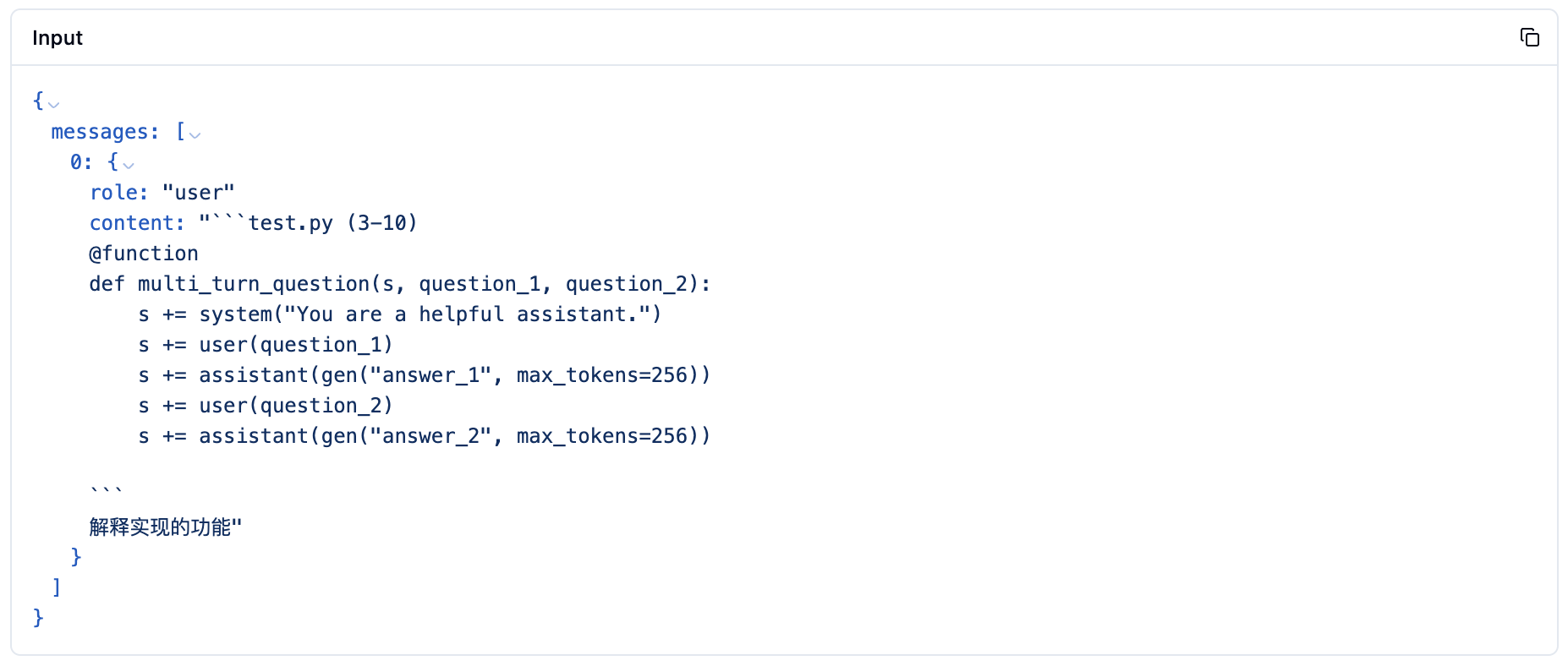This screenshot has height=666, width=1568.
Task: Click the @function decorator line
Action: tap(144, 254)
